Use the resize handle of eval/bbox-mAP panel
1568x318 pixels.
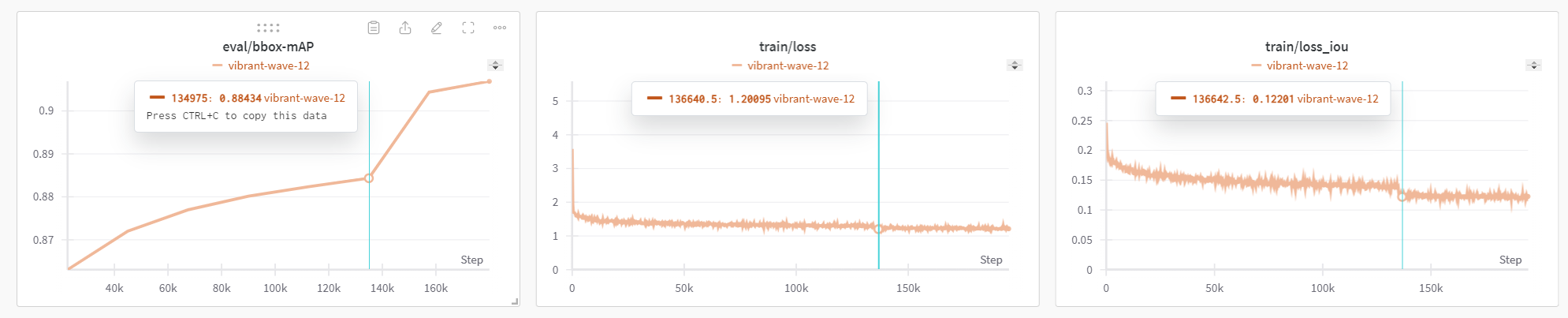[515, 301]
